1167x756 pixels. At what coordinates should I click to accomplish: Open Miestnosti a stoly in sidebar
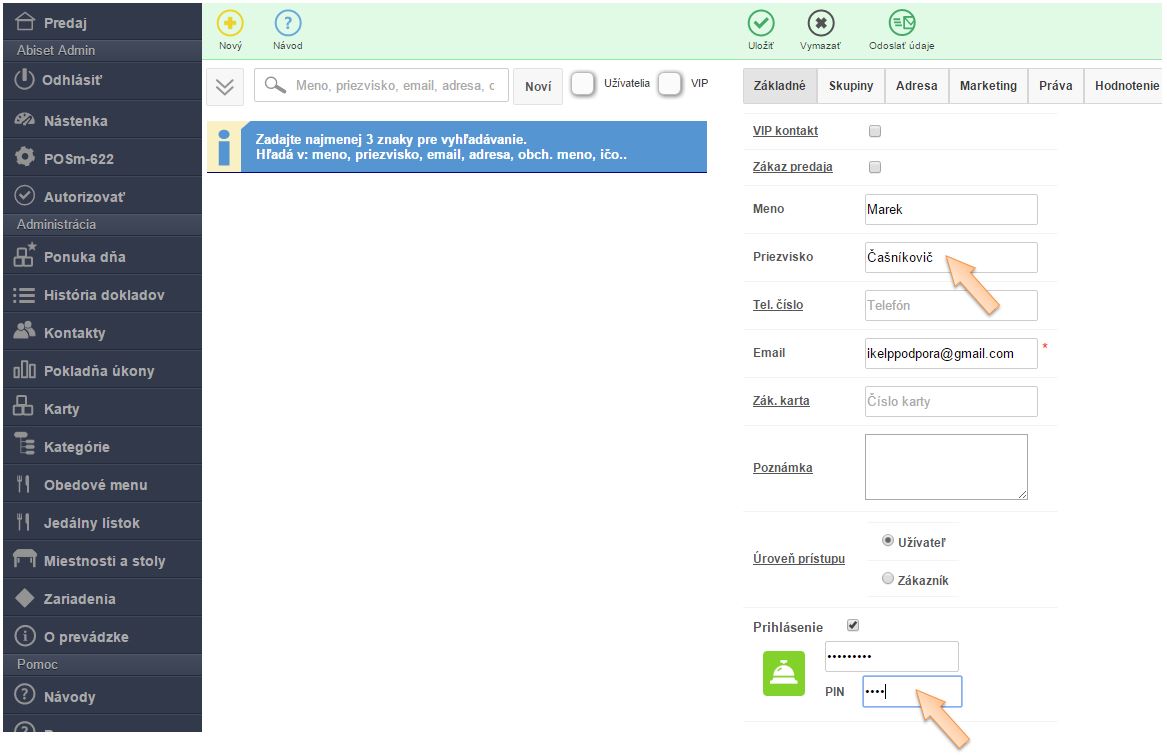[x=102, y=561]
